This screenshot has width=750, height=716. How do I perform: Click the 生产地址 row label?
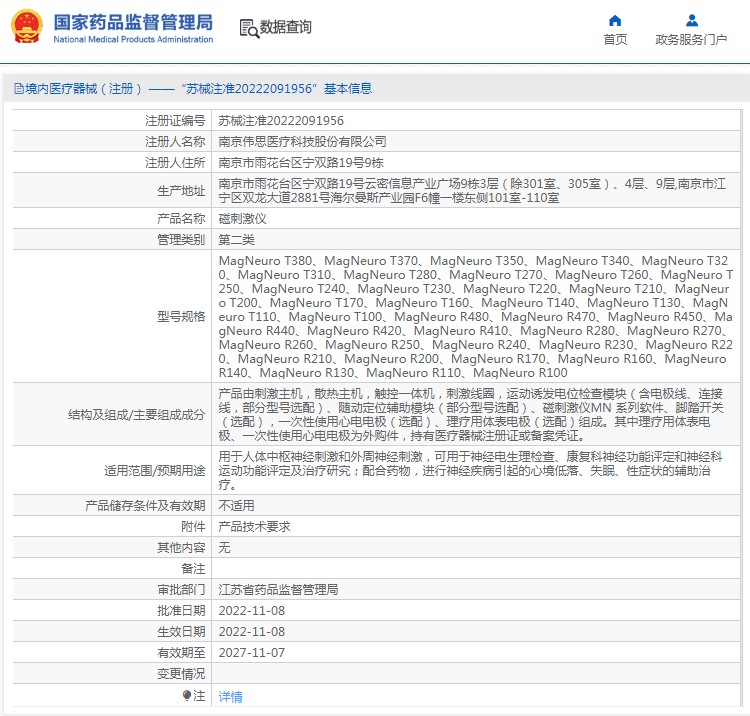(181, 191)
